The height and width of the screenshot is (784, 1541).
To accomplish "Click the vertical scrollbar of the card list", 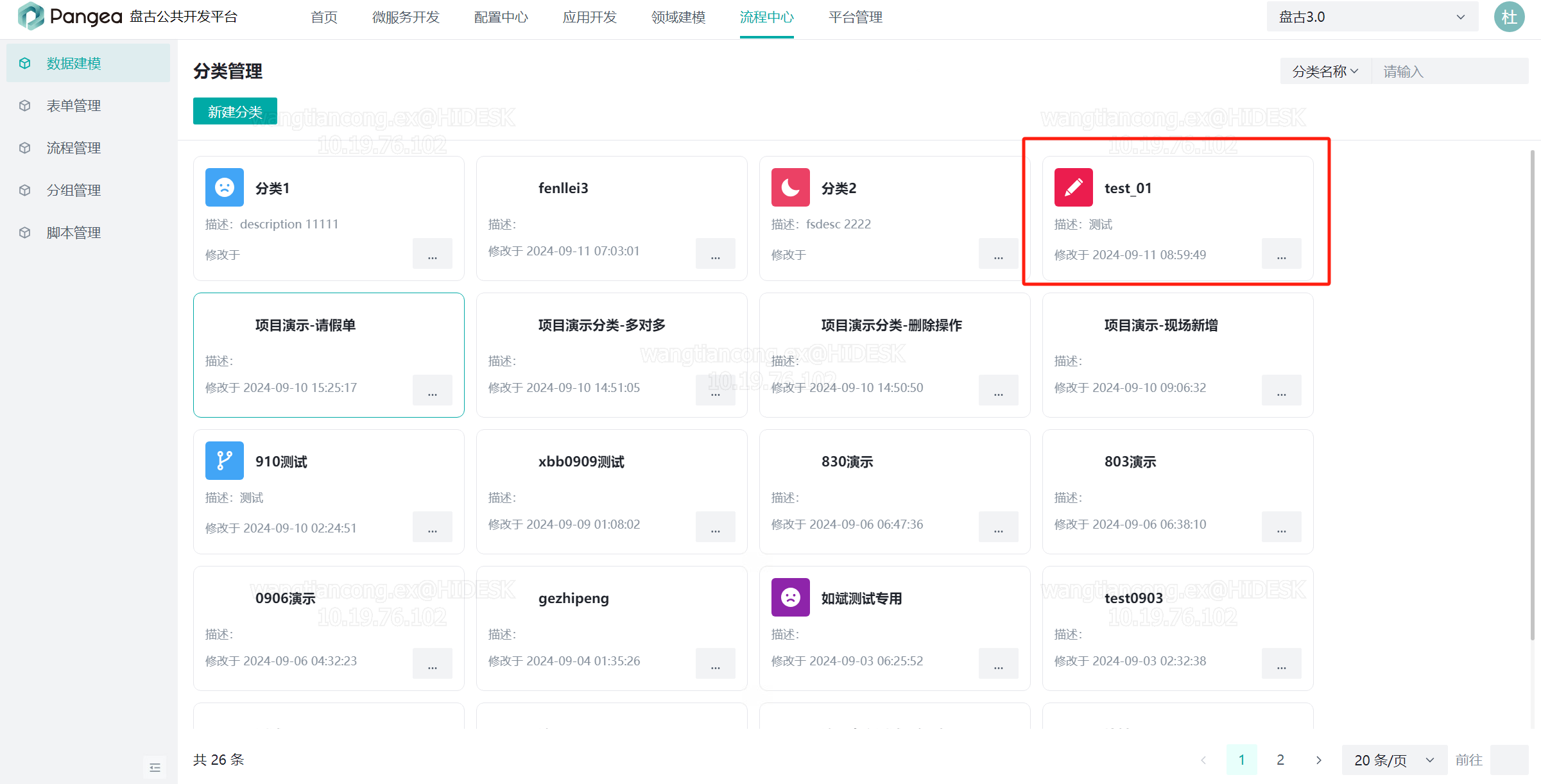I will point(1533,395).
